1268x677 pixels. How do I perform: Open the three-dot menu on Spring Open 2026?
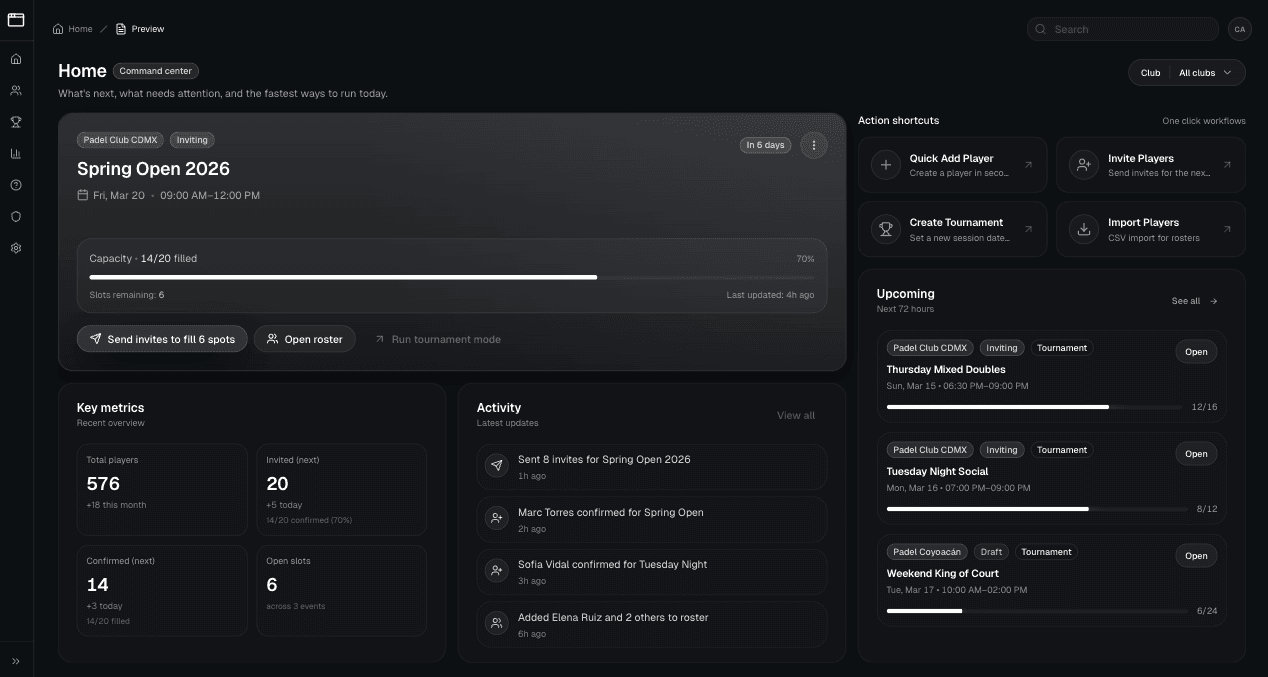coord(814,145)
